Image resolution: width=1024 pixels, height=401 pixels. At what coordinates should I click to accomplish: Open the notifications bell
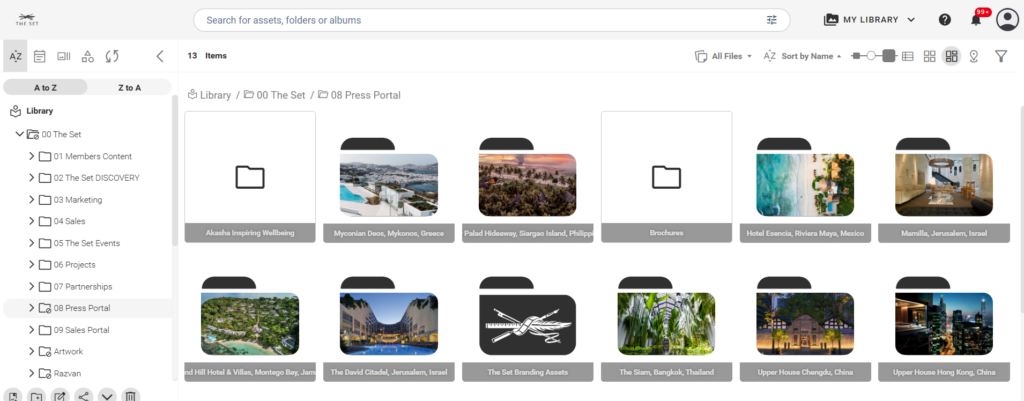click(x=976, y=20)
